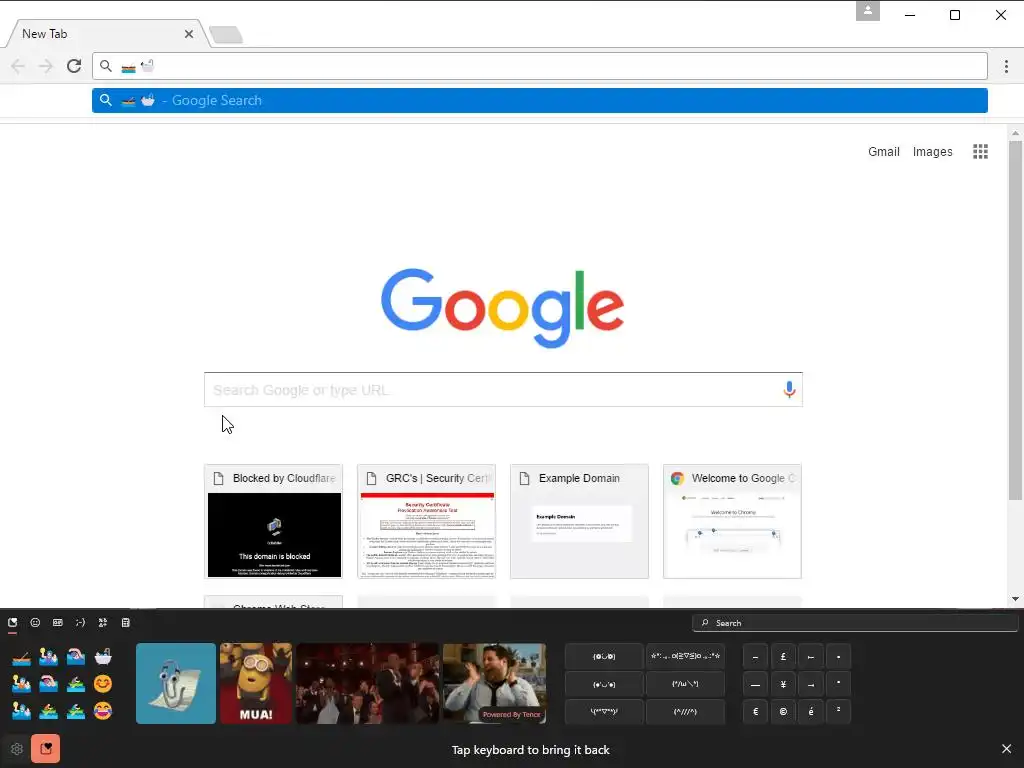Open the Chrome profile avatar button
1024x768 pixels.
coord(867,11)
